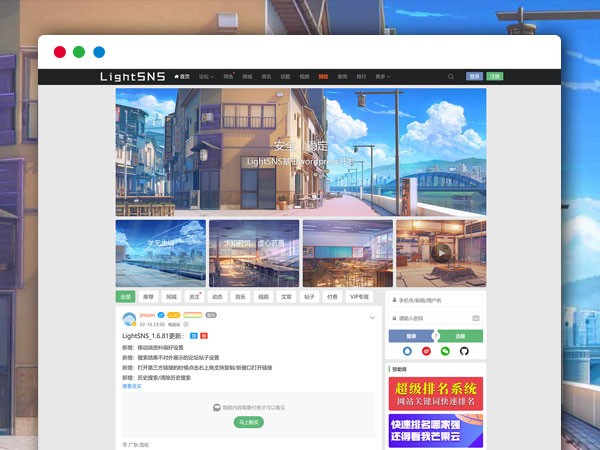Viewport: 600px width, 450px height.
Task: Click the blue 登录 button in navbar
Action: (x=474, y=76)
